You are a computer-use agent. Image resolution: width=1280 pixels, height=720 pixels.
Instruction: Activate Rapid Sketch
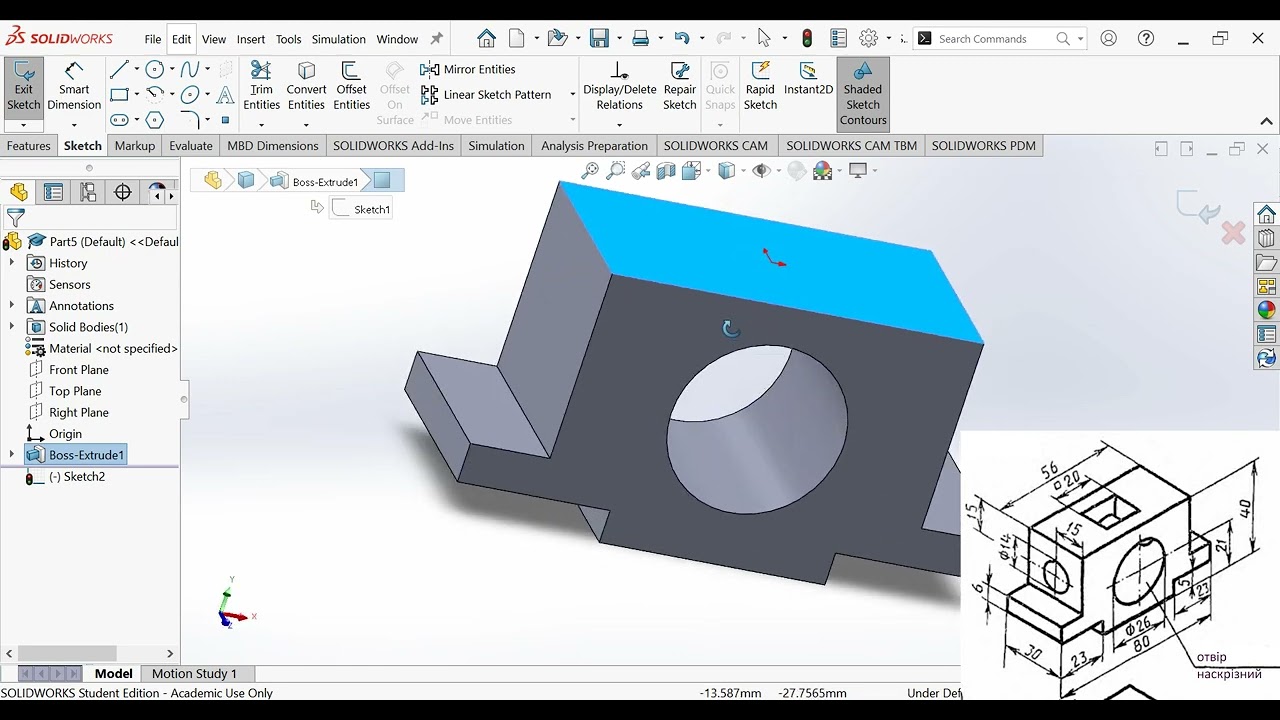tap(760, 86)
